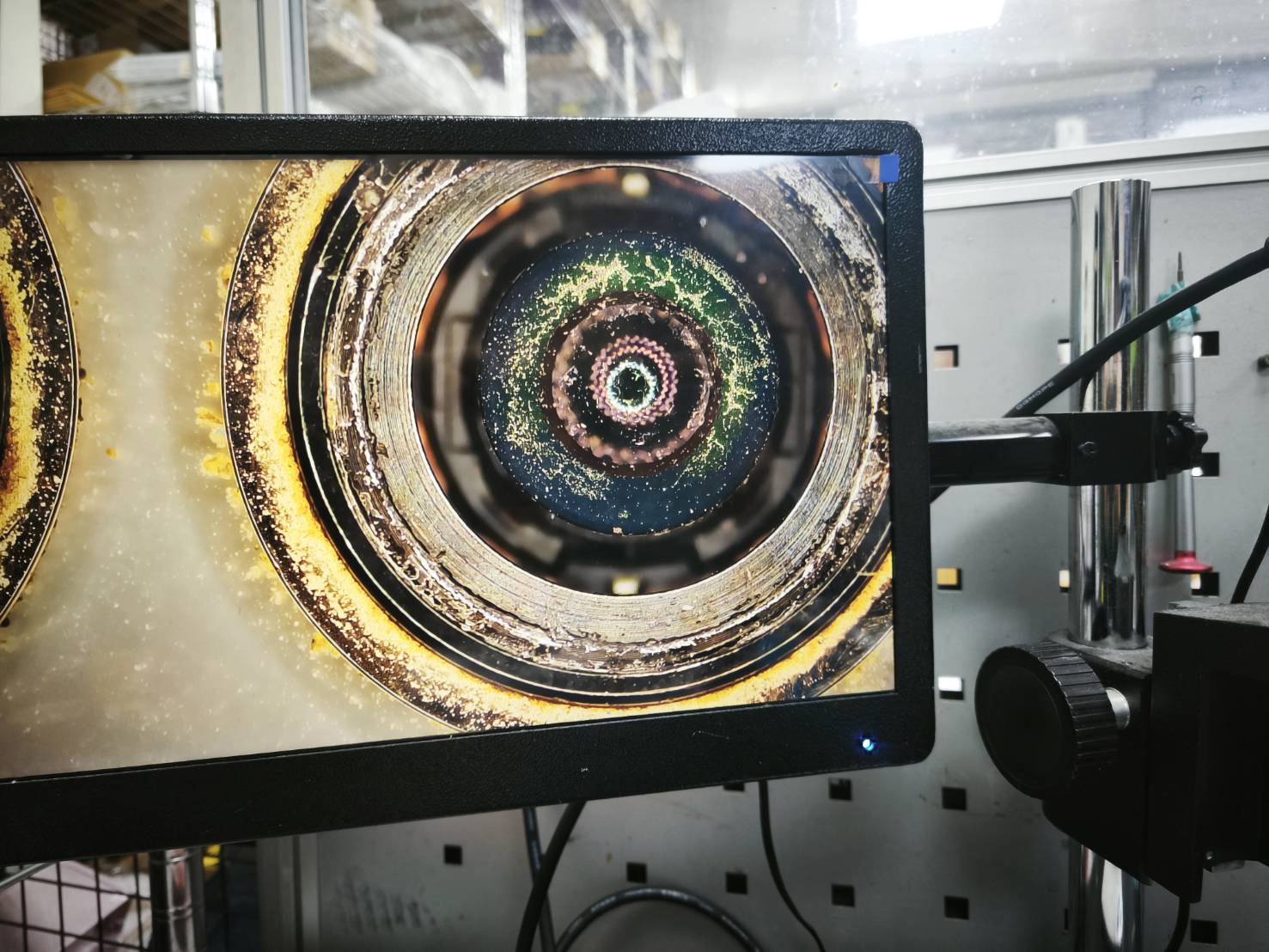Click the small light spot below the blue disc
This screenshot has height=952, width=1269.
(625, 586)
